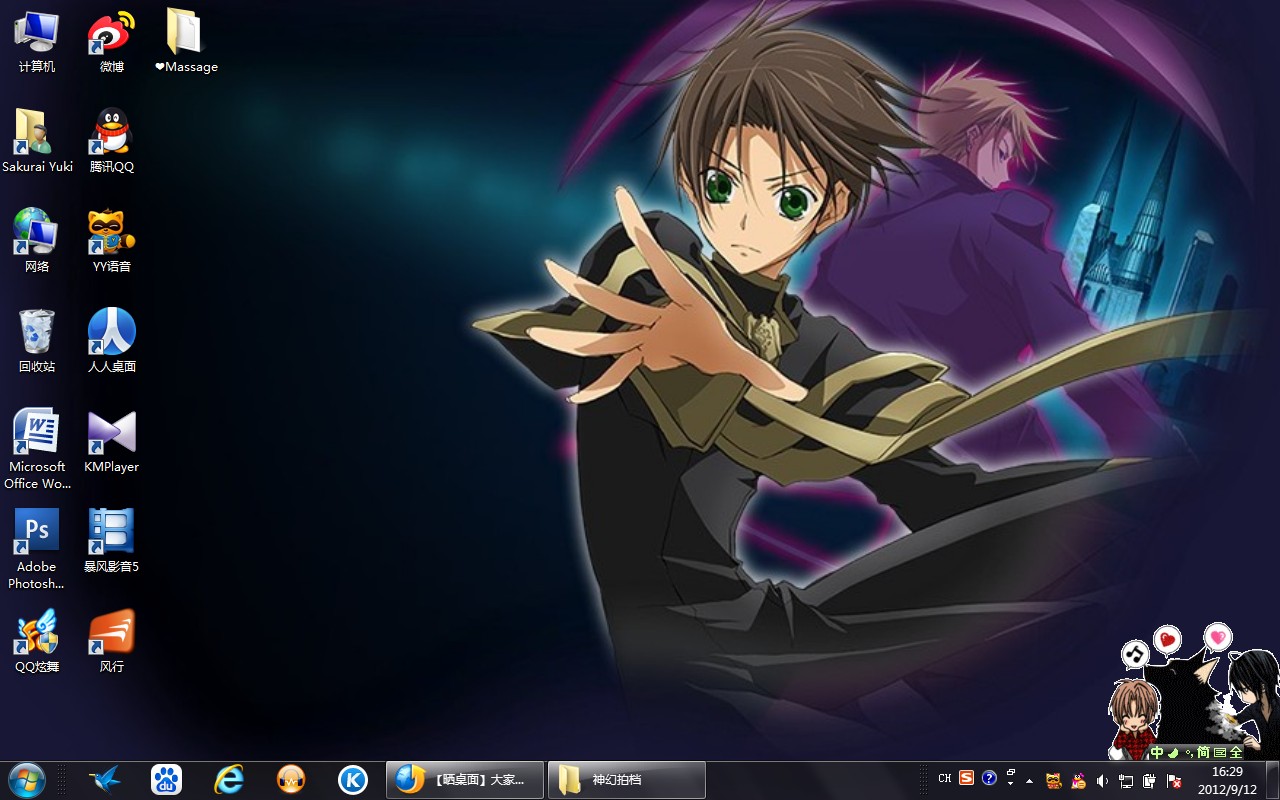Toggle the punctuation mode on the IME bar

(x=1189, y=754)
